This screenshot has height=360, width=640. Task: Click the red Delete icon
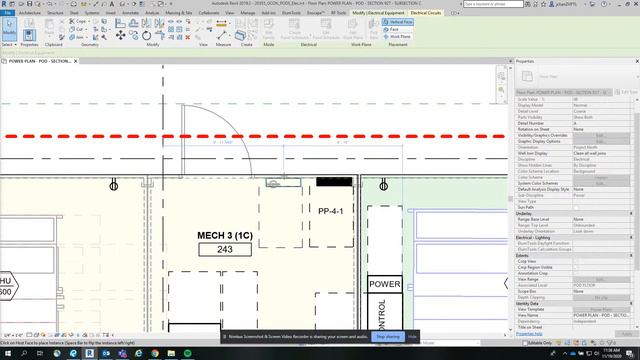pos(188,37)
